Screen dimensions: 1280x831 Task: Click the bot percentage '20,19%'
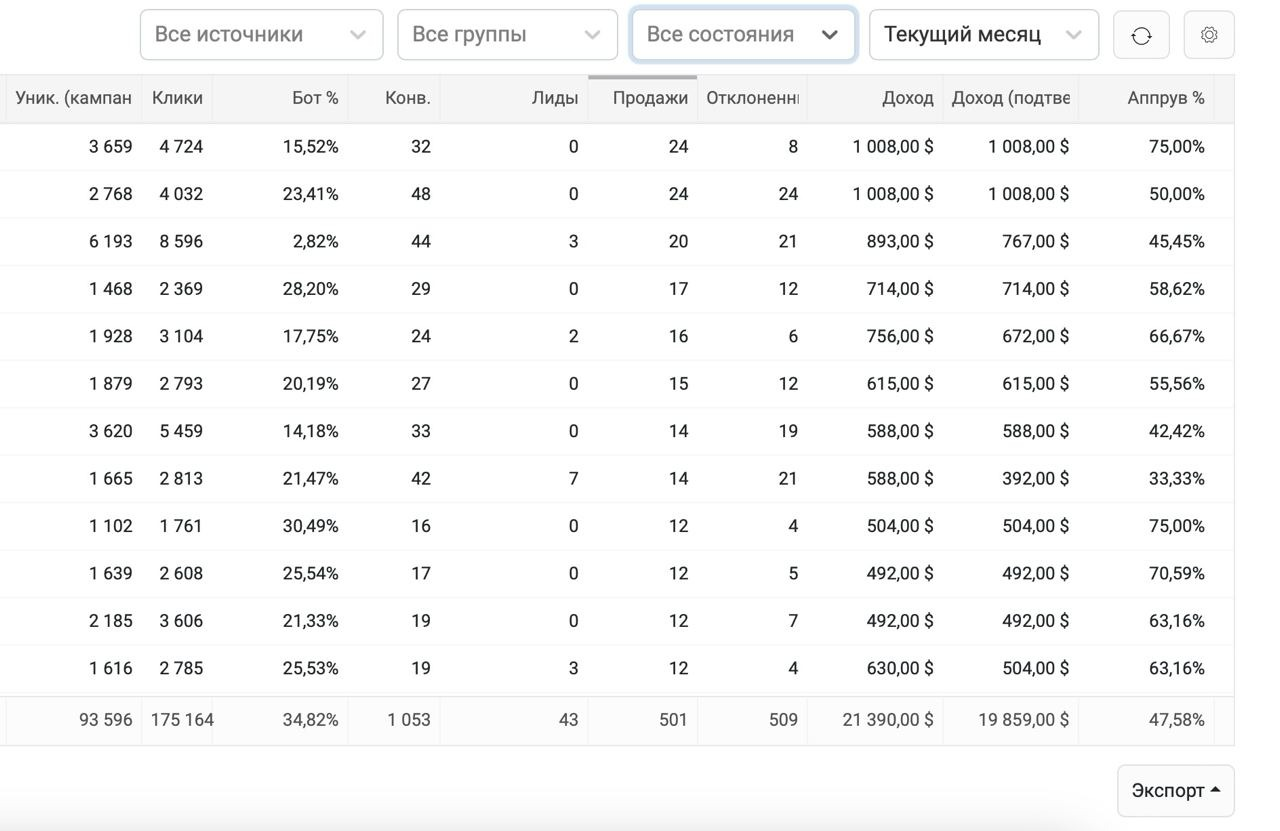311,384
